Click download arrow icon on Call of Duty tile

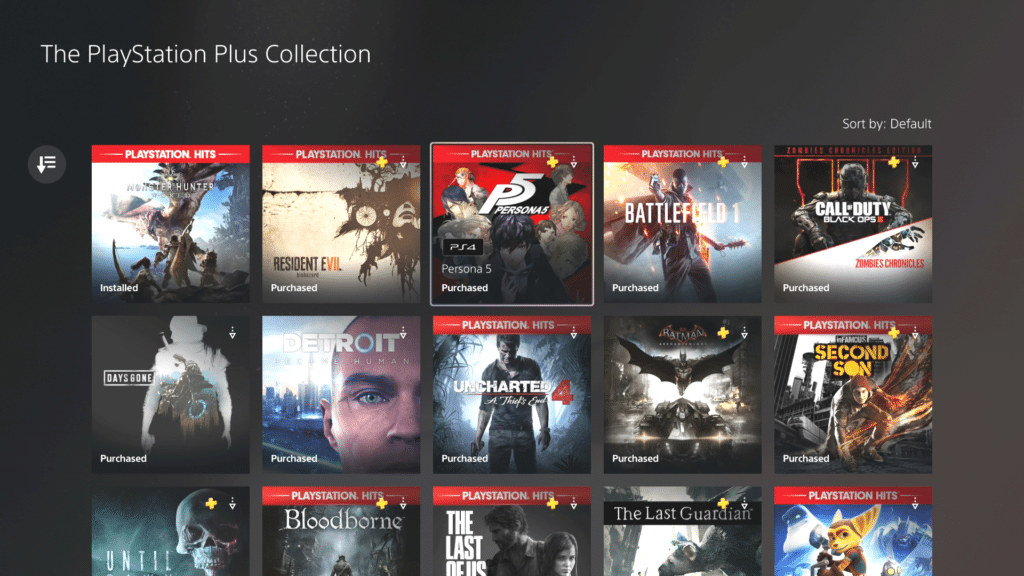[x=915, y=162]
